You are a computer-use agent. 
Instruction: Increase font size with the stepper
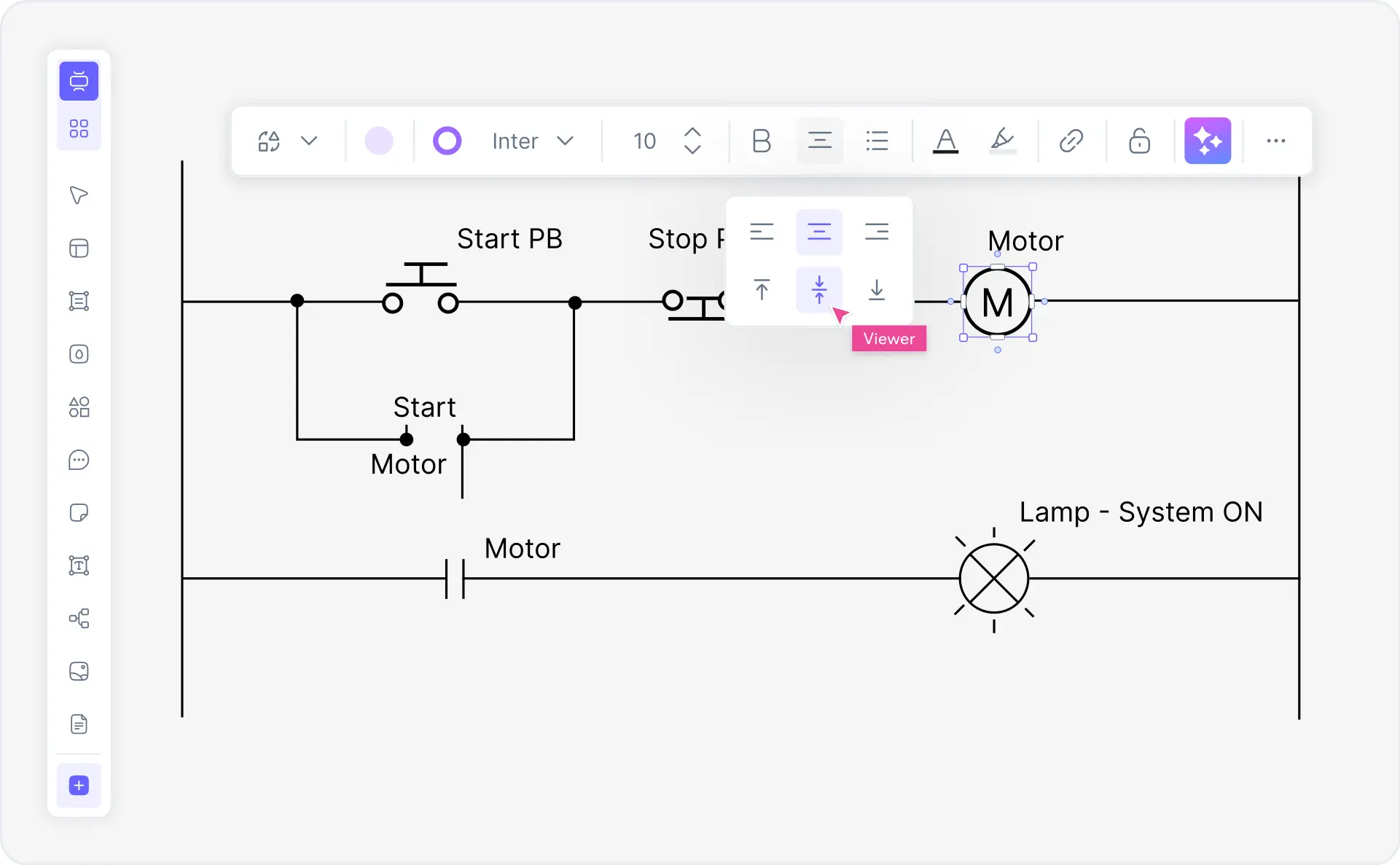tap(693, 133)
